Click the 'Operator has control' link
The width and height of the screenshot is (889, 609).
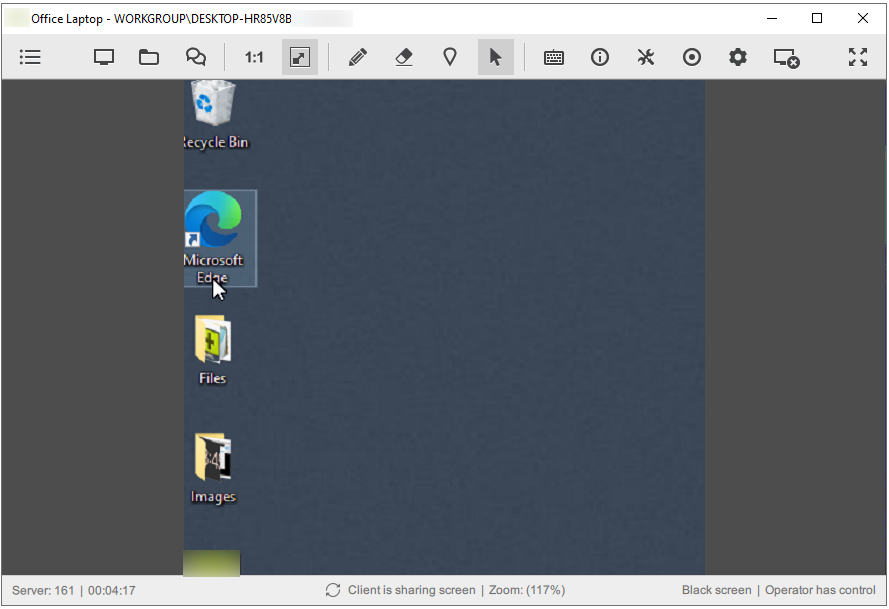click(820, 590)
